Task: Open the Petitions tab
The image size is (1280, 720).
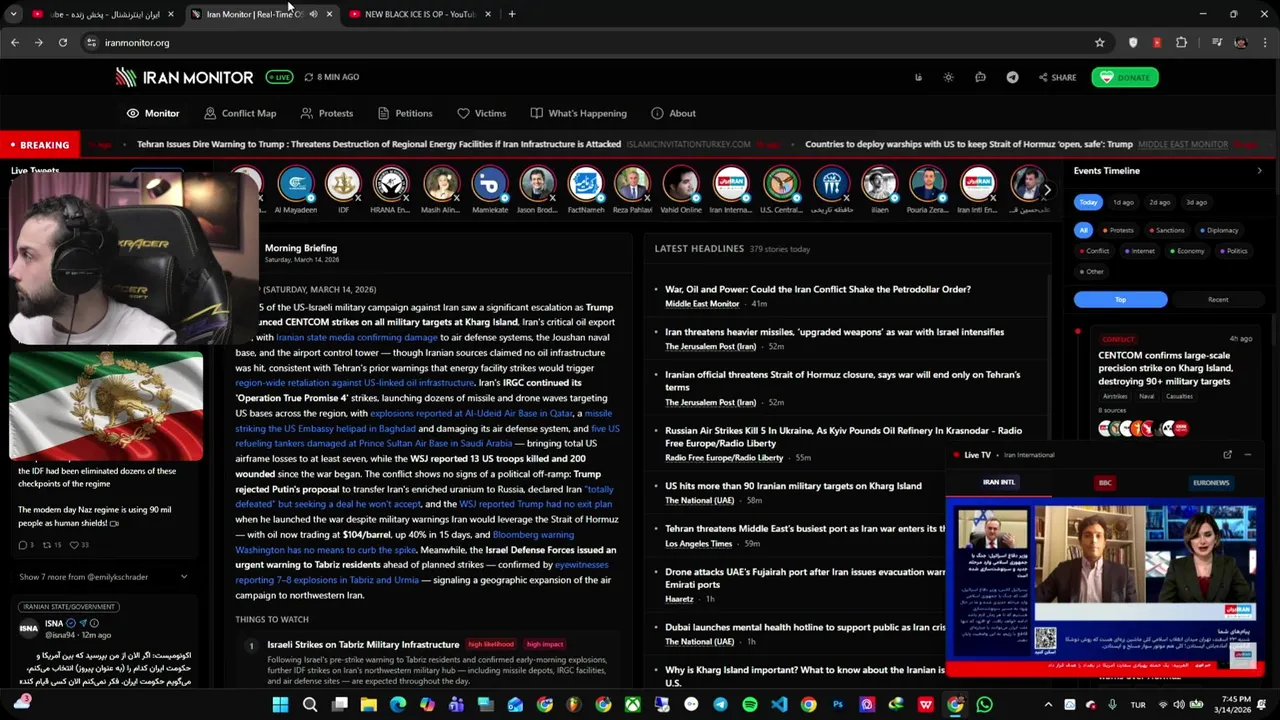Action: click(x=405, y=113)
